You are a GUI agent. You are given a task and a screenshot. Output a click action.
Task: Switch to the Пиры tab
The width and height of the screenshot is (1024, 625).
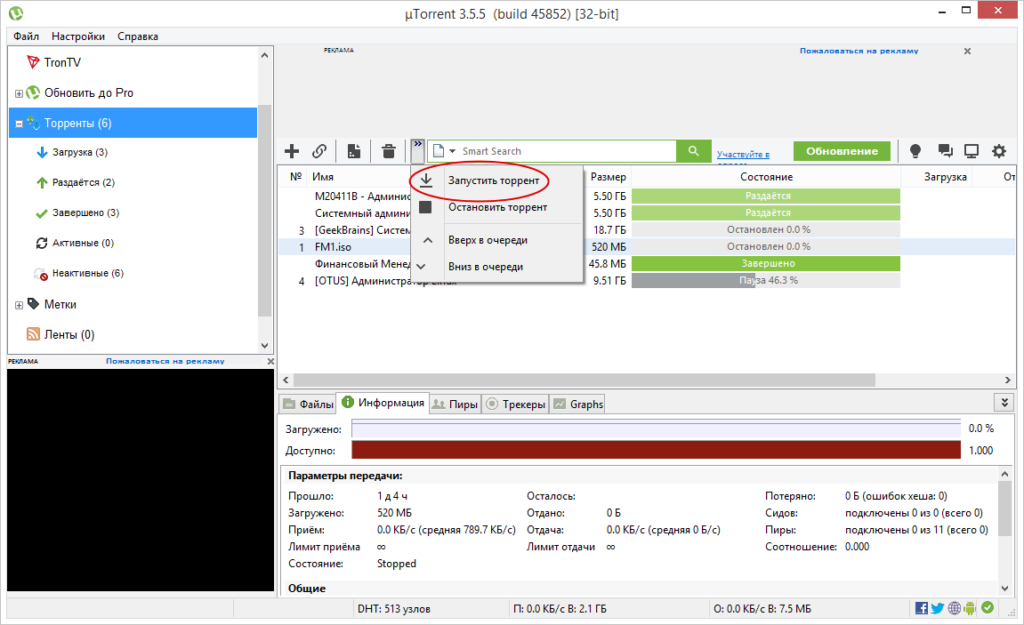(x=455, y=404)
